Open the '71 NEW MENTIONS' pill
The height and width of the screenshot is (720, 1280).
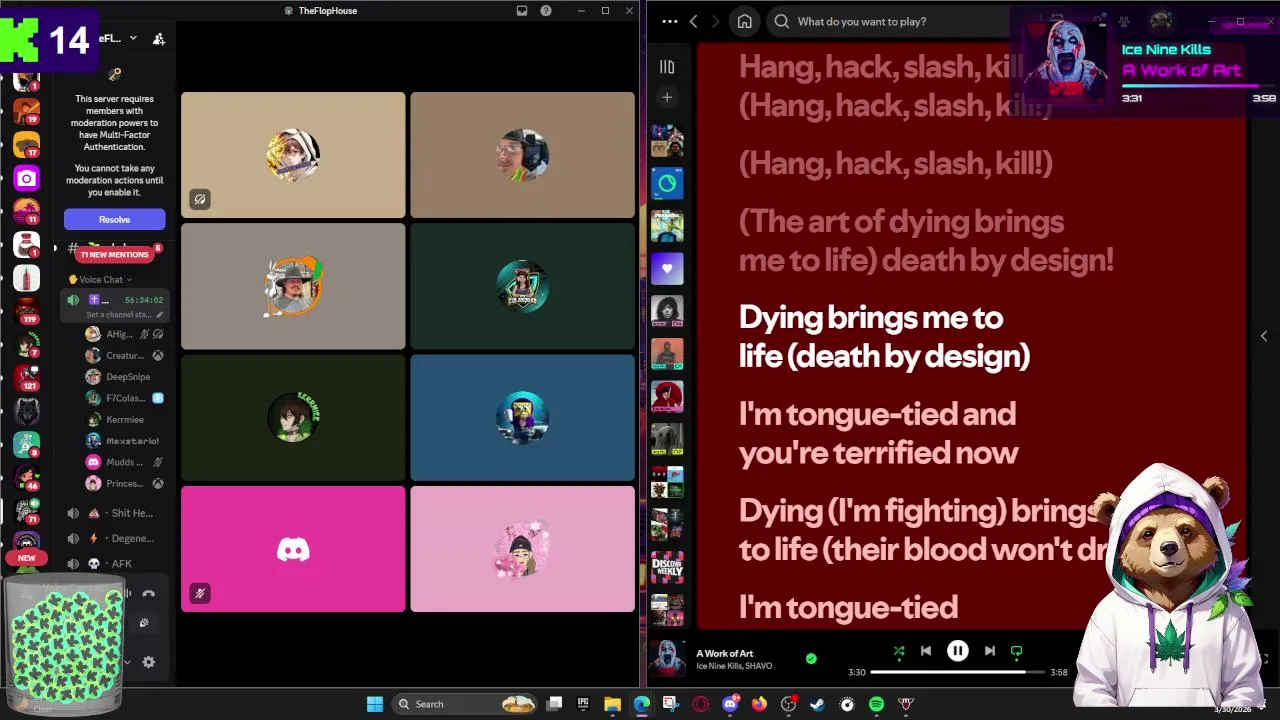[114, 254]
